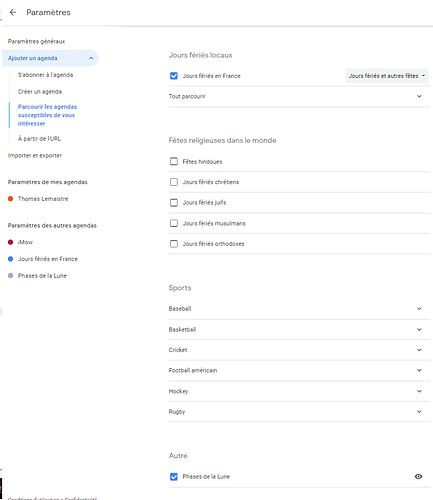Click the magenta iMow calendar dot

pyautogui.click(x=11, y=242)
